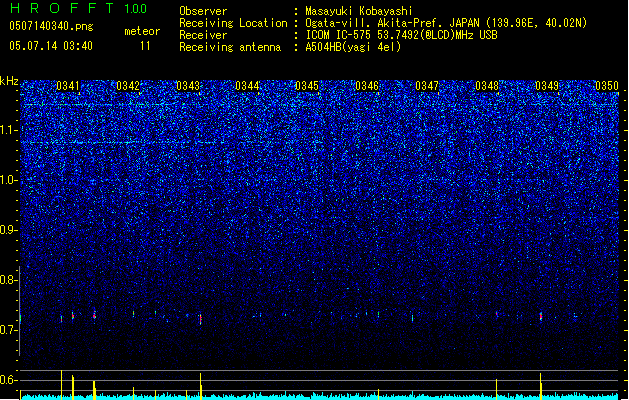This screenshot has height=400, width=629.
Task: Click the yellow intensity spike at 0343
Action: point(201,386)
